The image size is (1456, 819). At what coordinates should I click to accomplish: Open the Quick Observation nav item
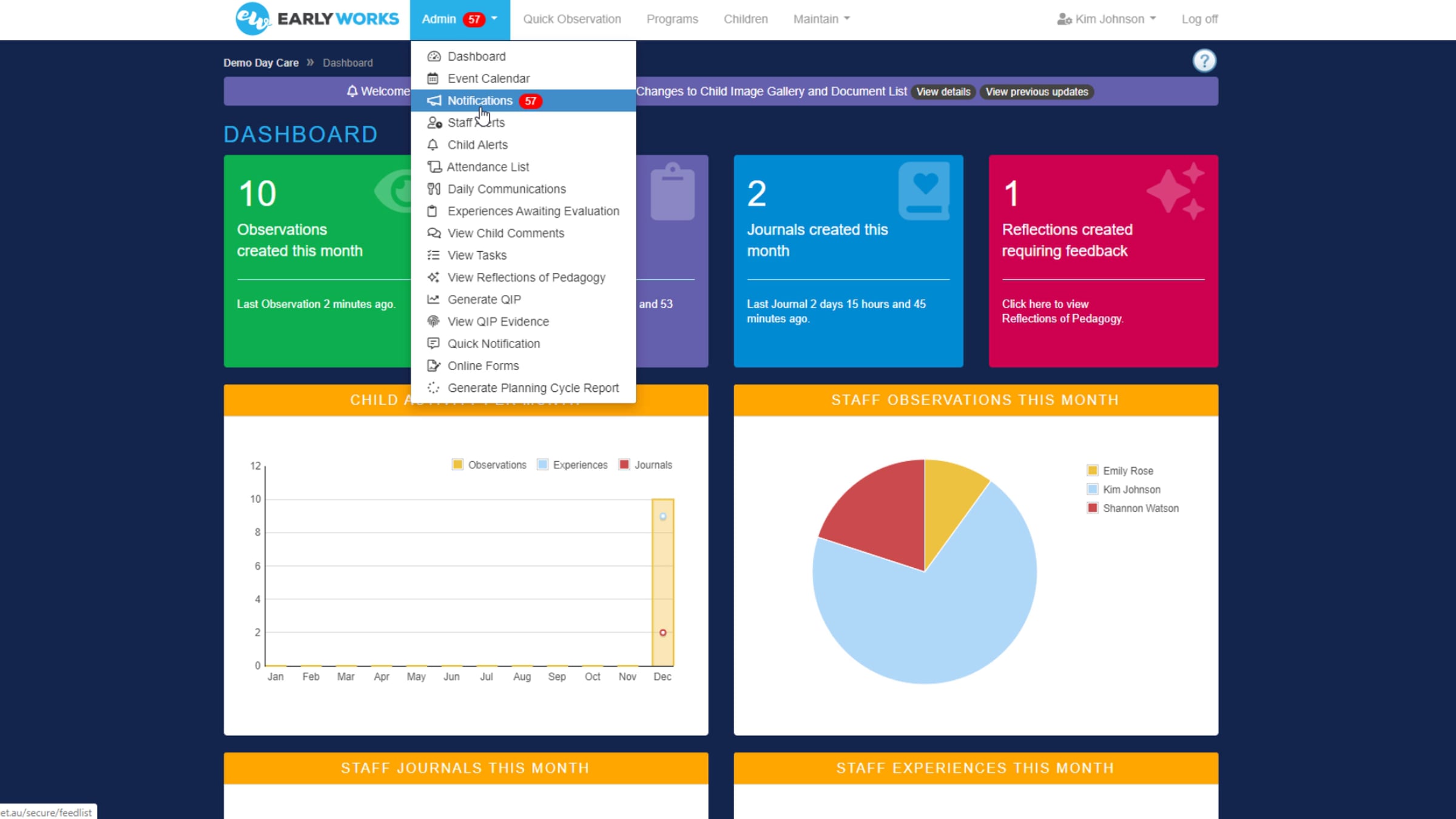click(572, 19)
